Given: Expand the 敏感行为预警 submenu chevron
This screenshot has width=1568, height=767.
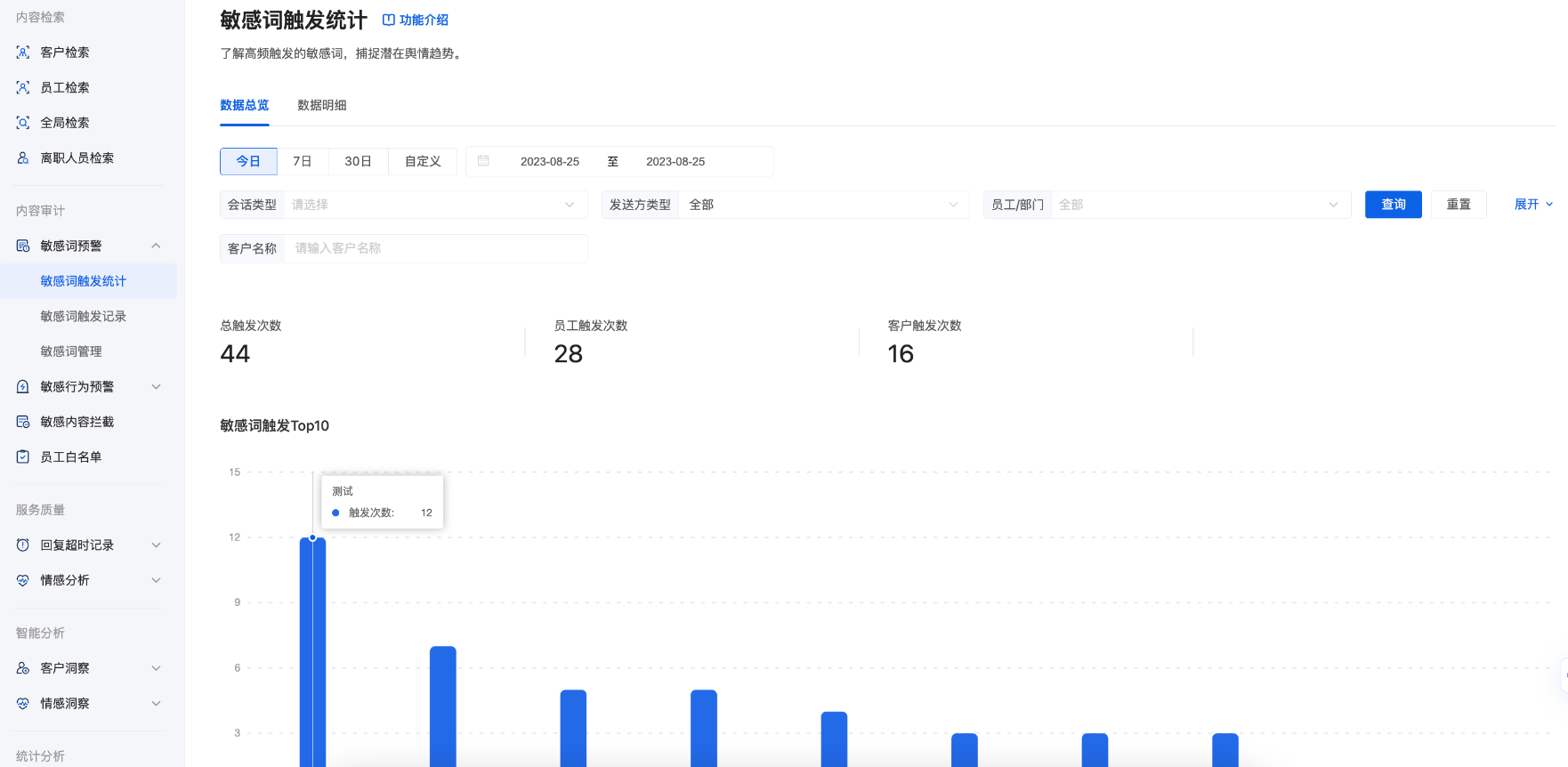Looking at the screenshot, I should click(156, 386).
